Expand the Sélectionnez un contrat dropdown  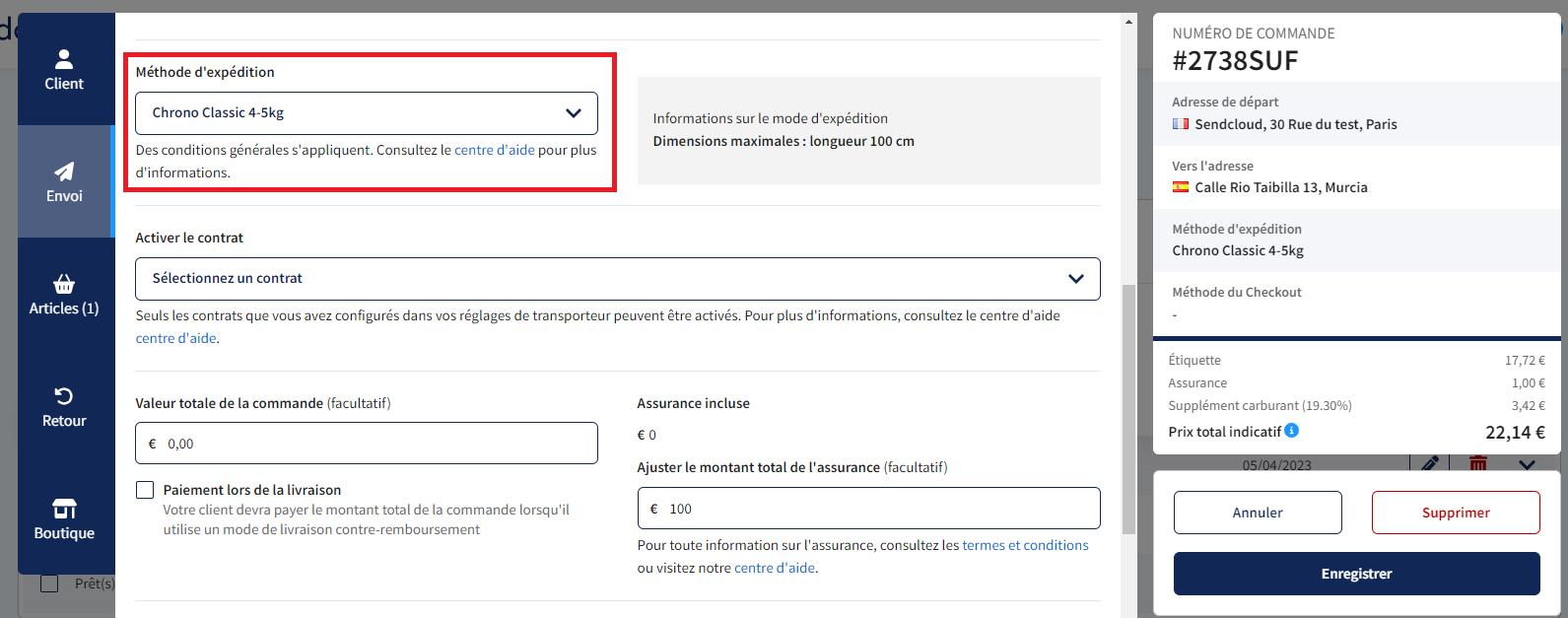[618, 279]
